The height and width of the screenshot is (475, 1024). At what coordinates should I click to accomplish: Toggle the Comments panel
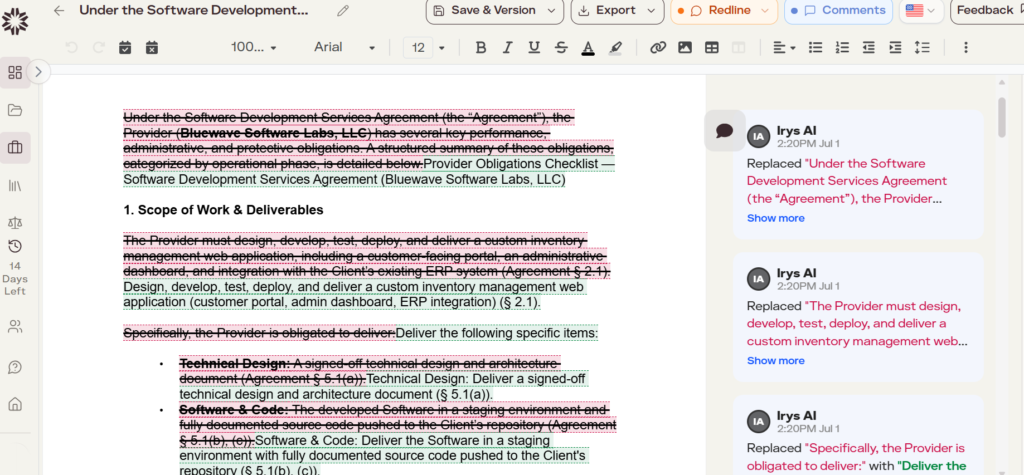coord(838,10)
